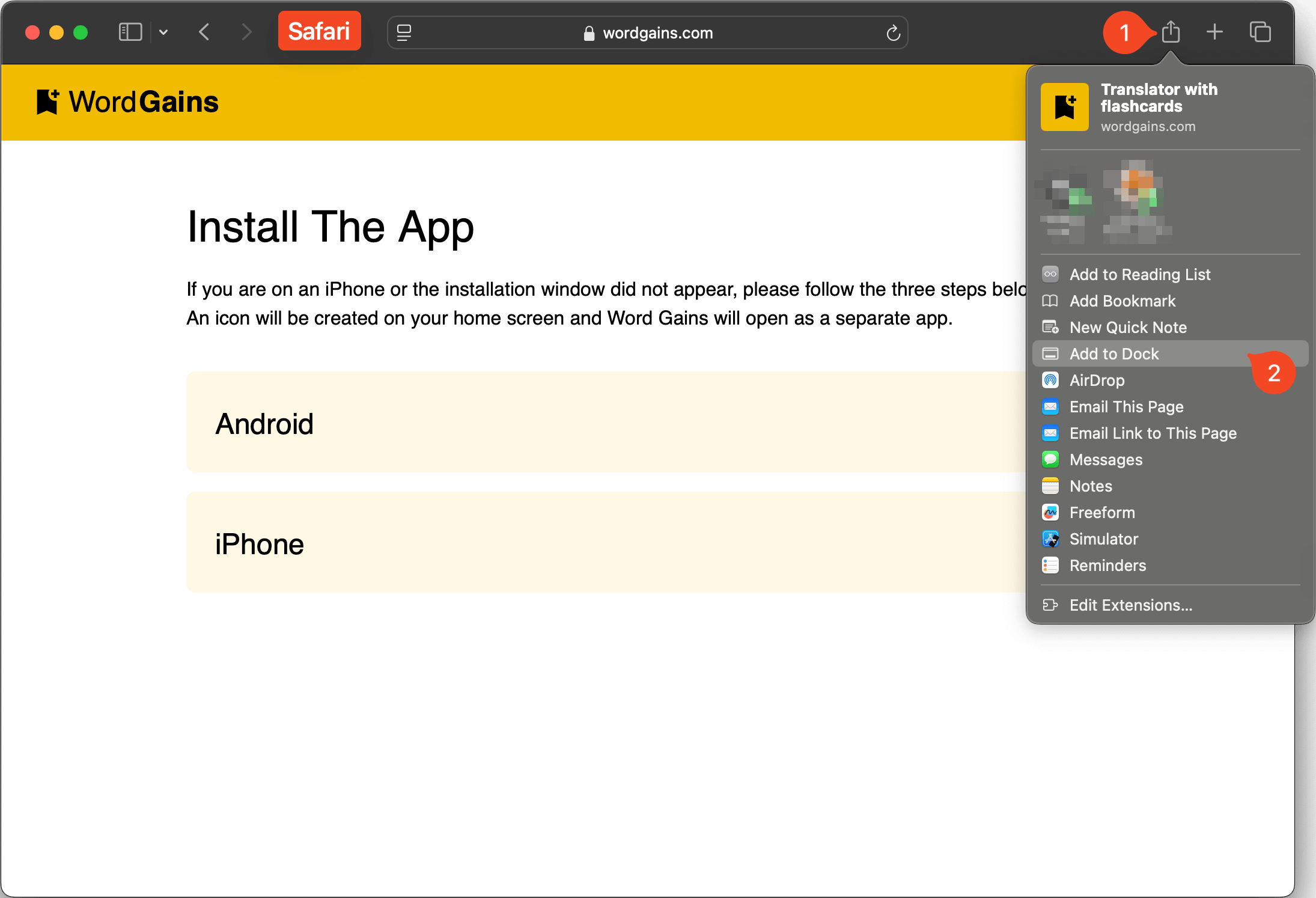Share page to Reminders
The width and height of the screenshot is (1316, 898).
click(x=1169, y=565)
